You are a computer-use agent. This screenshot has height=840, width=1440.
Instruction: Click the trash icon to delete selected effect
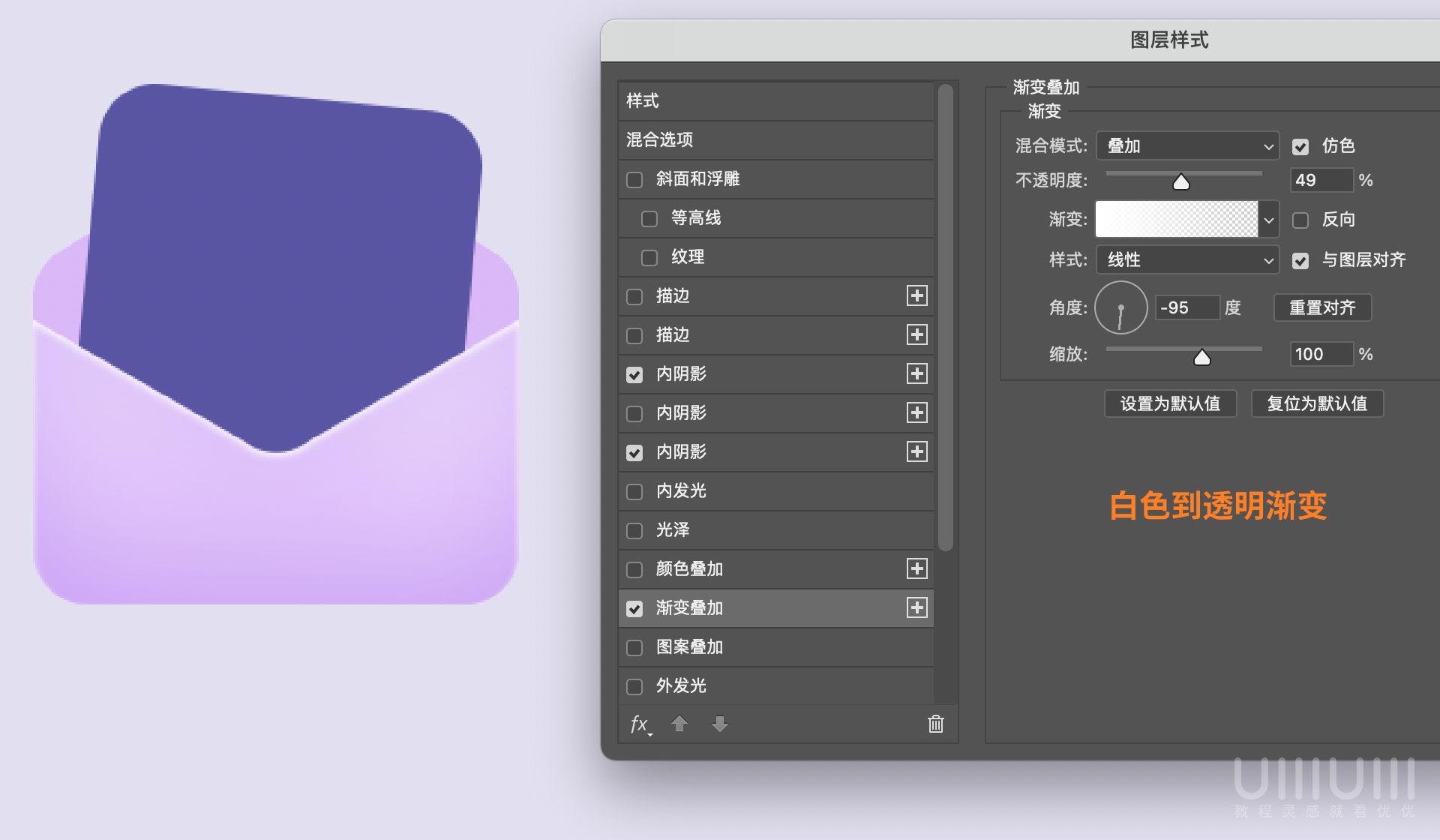pos(934,724)
